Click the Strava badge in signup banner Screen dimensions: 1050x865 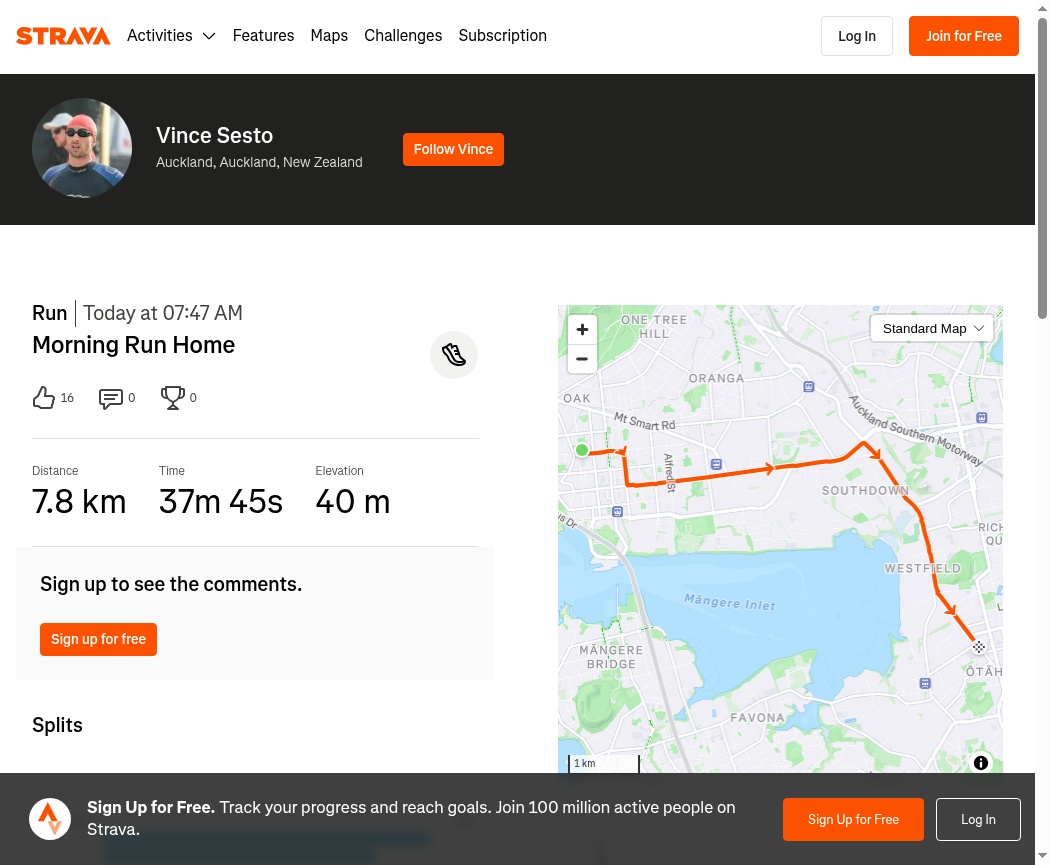pyautogui.click(x=50, y=819)
